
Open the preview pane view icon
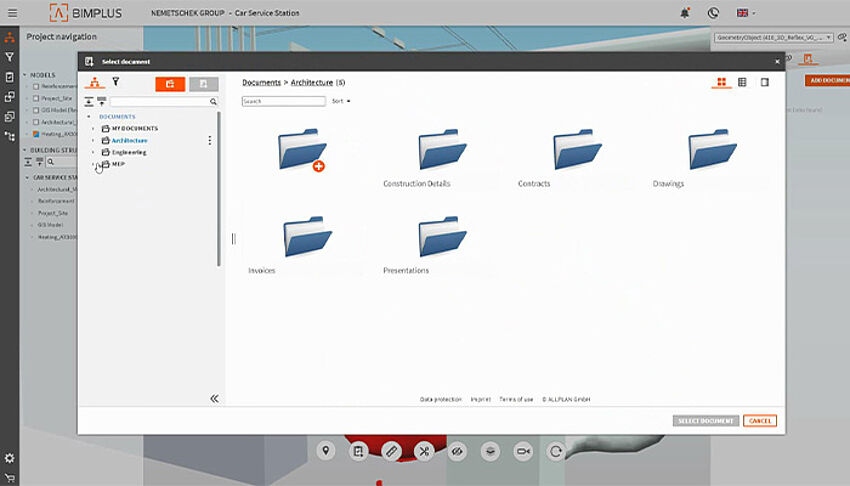pyautogui.click(x=765, y=82)
